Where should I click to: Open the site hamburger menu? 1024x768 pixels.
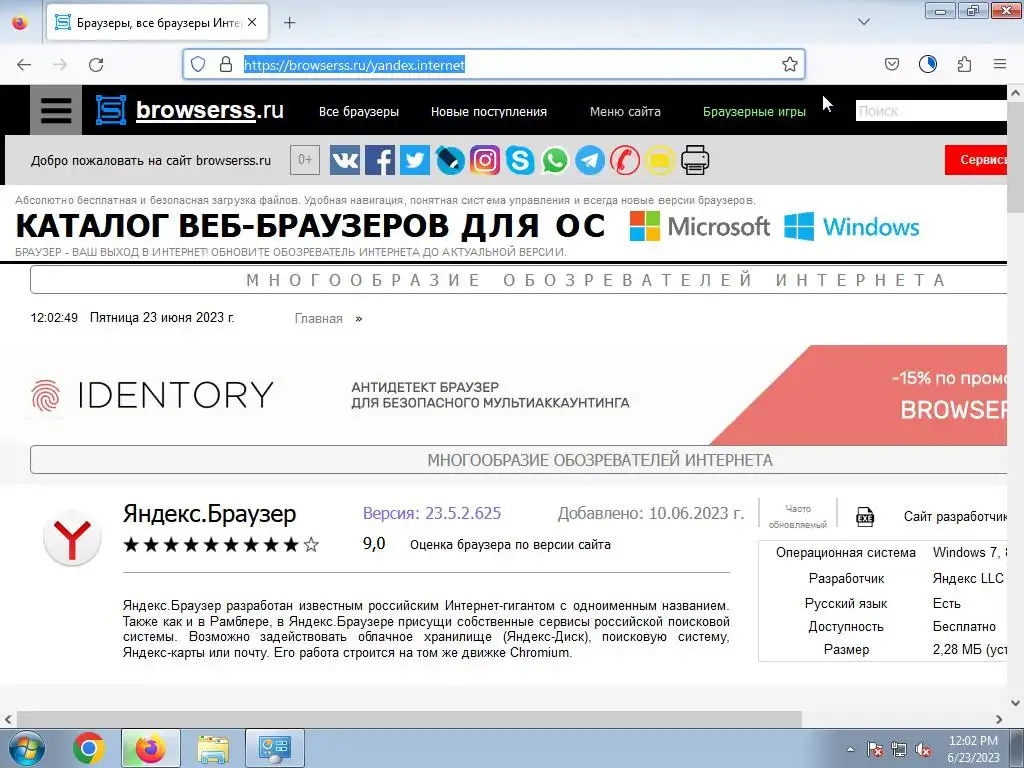(56, 110)
